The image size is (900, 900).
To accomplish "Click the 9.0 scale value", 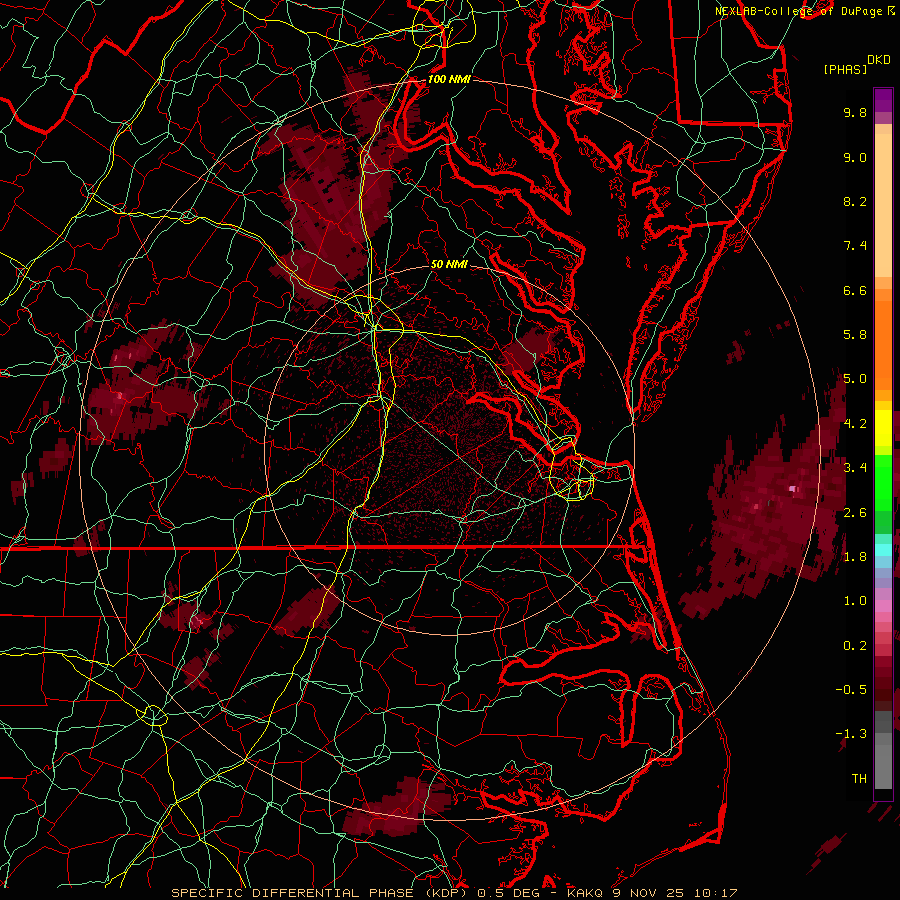I will [x=855, y=157].
